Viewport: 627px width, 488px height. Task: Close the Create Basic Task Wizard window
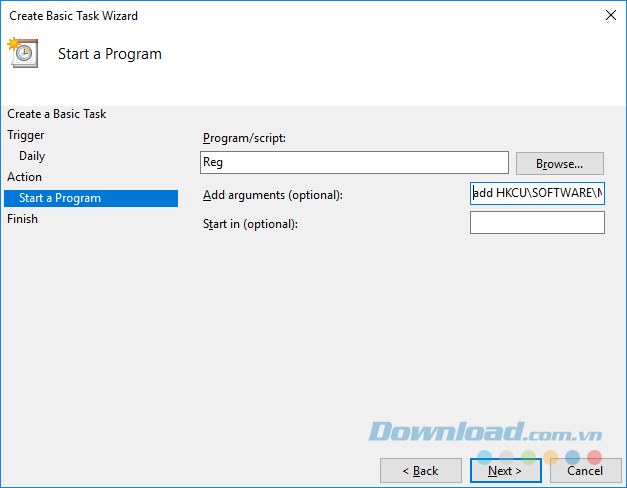click(609, 16)
